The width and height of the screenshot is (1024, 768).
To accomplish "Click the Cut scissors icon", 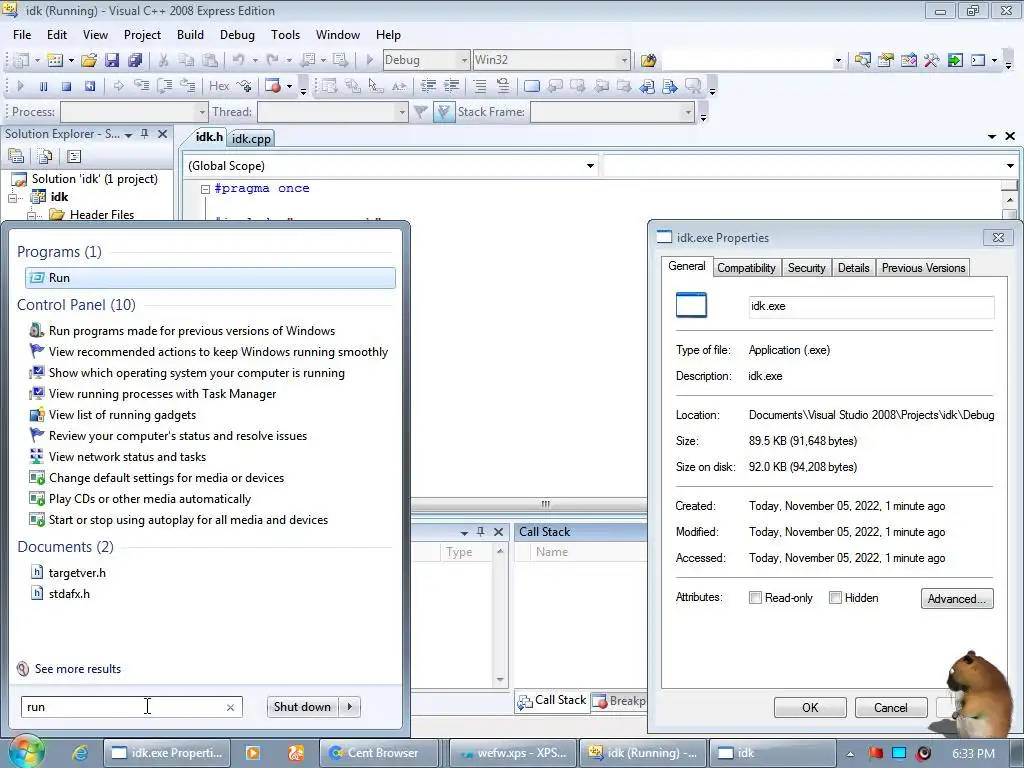I will pos(163,60).
